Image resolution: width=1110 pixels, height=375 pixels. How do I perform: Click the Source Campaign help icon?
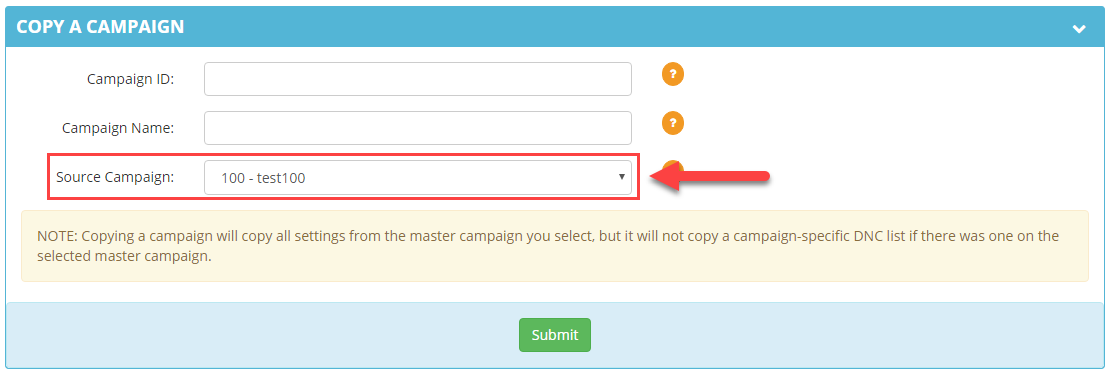coord(673,167)
